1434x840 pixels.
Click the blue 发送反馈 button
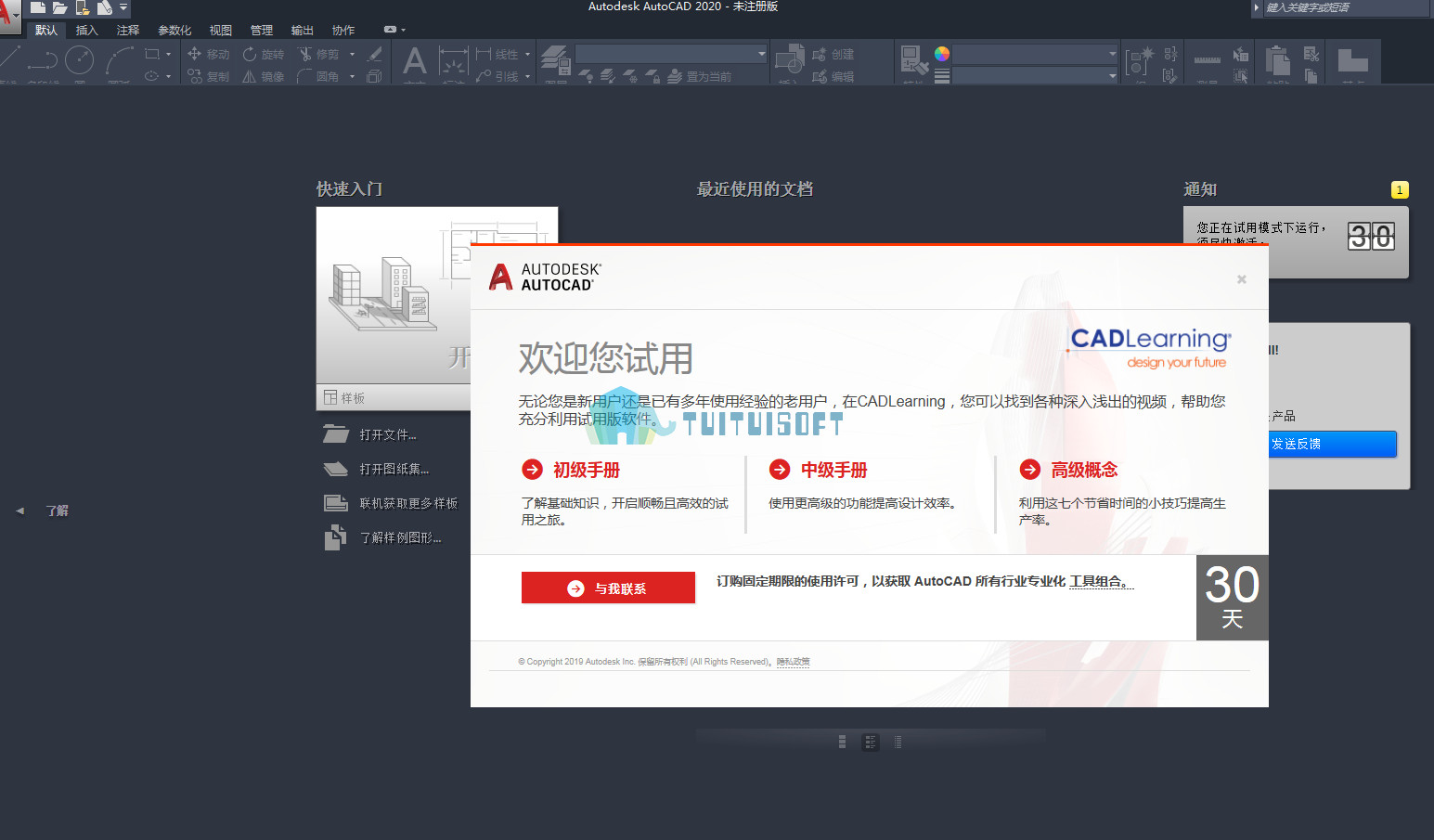click(x=1332, y=444)
